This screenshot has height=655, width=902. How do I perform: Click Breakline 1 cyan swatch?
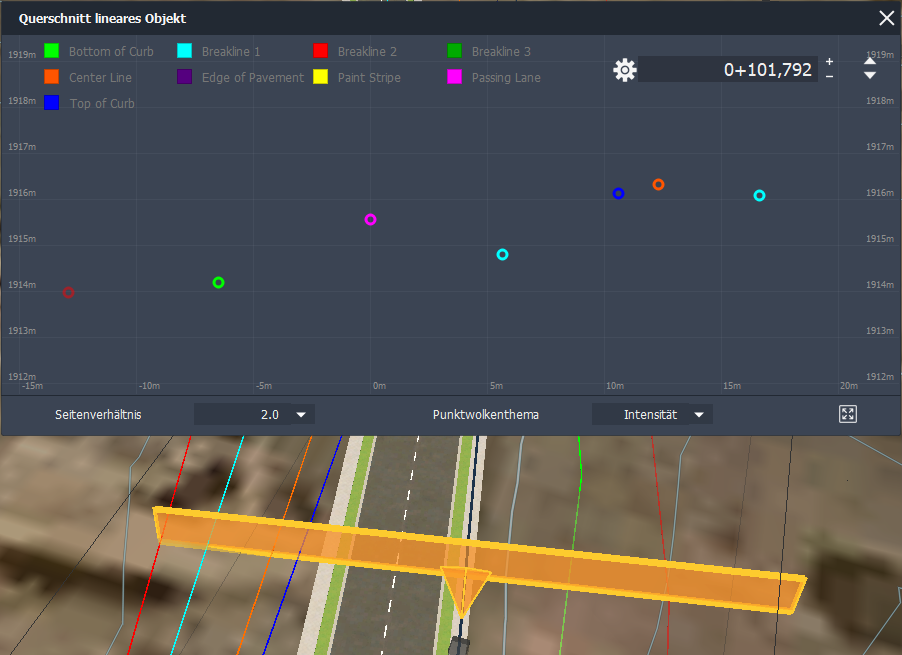(184, 51)
